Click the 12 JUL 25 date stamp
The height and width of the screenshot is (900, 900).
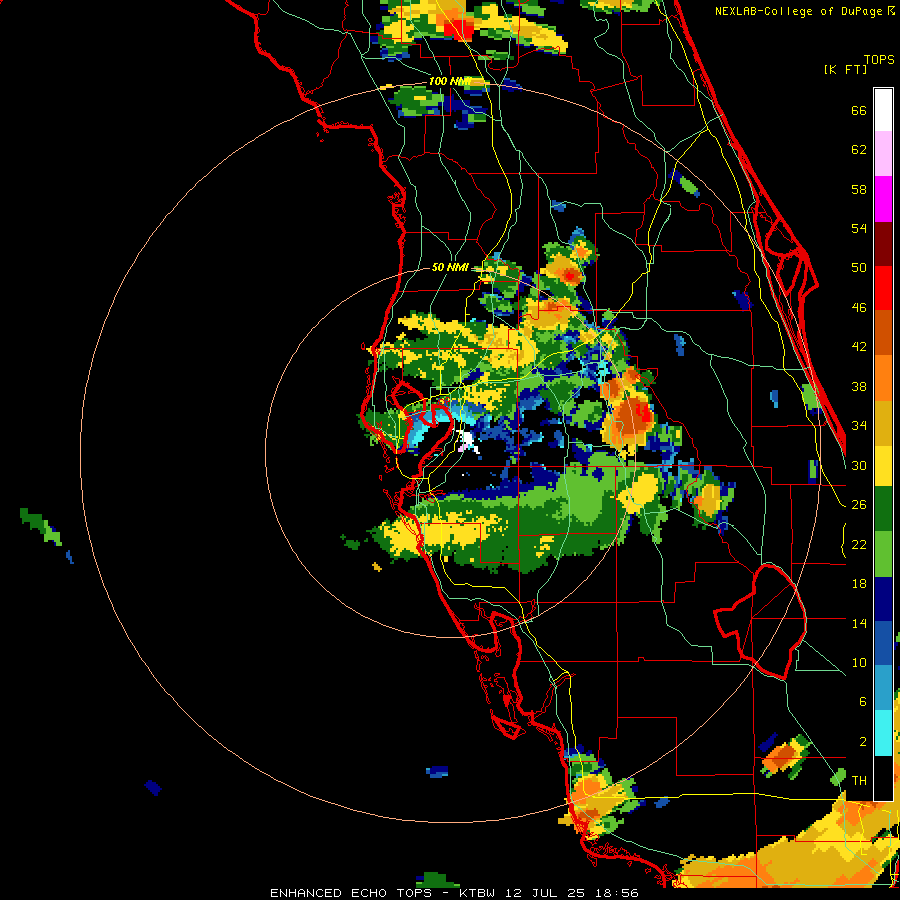tap(545, 893)
